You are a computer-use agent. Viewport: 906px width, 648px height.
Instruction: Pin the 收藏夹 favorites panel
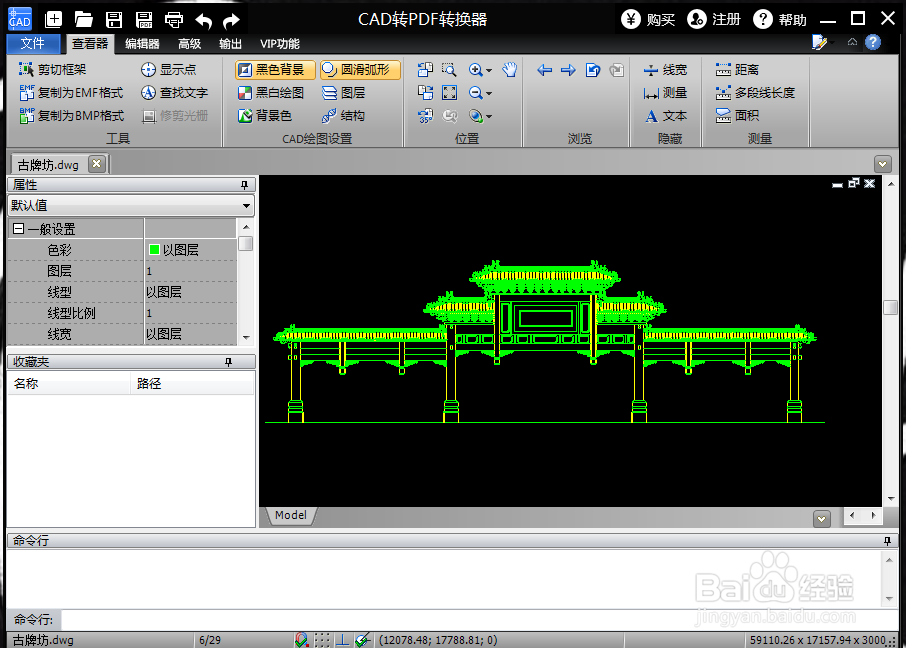(x=229, y=362)
